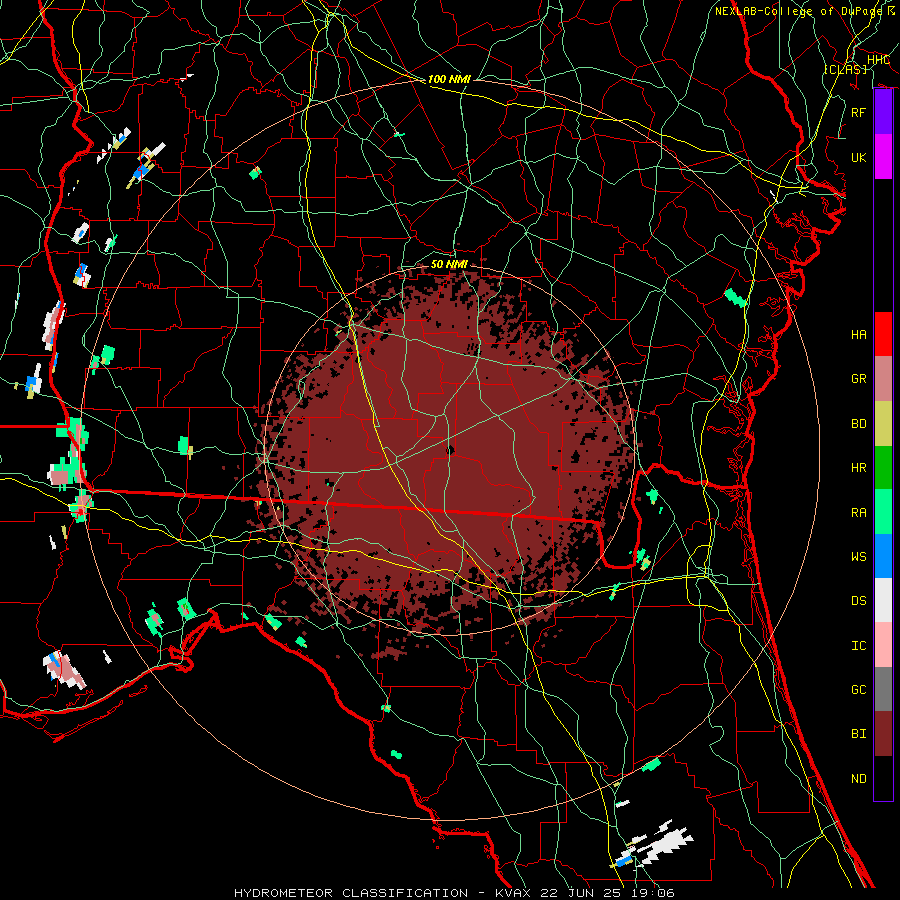Image resolution: width=900 pixels, height=900 pixels.
Task: Click the WS blue legend swatch
Action: click(883, 556)
